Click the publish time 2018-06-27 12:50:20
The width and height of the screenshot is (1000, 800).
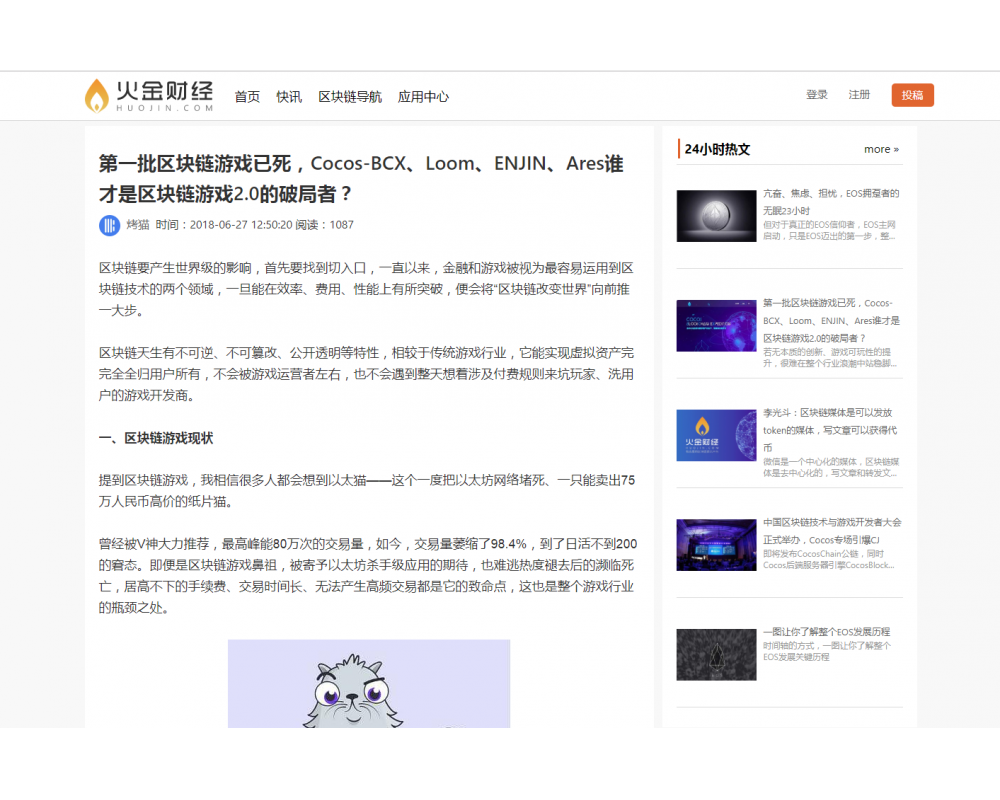(x=241, y=225)
